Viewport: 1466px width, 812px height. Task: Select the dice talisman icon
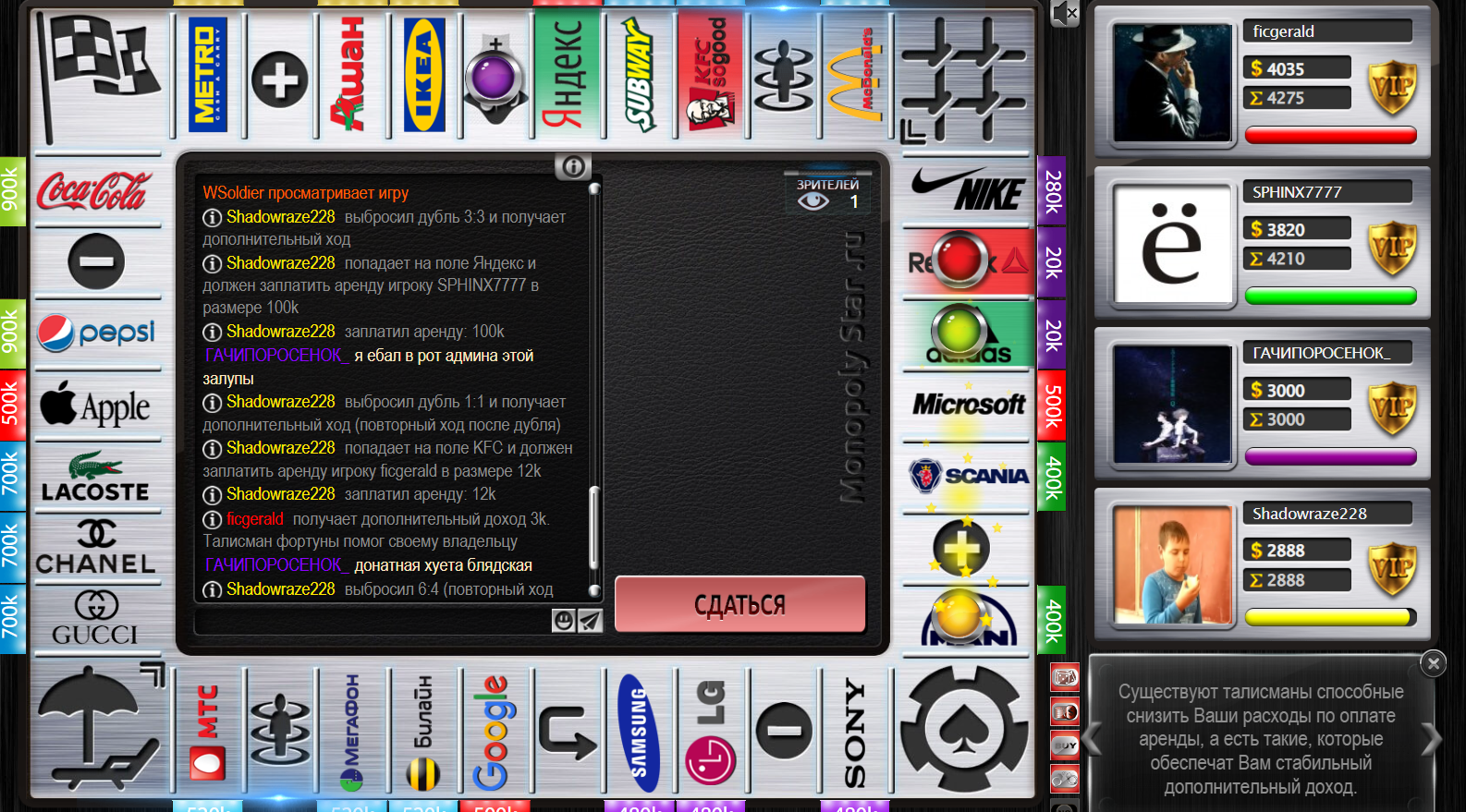point(1065,677)
